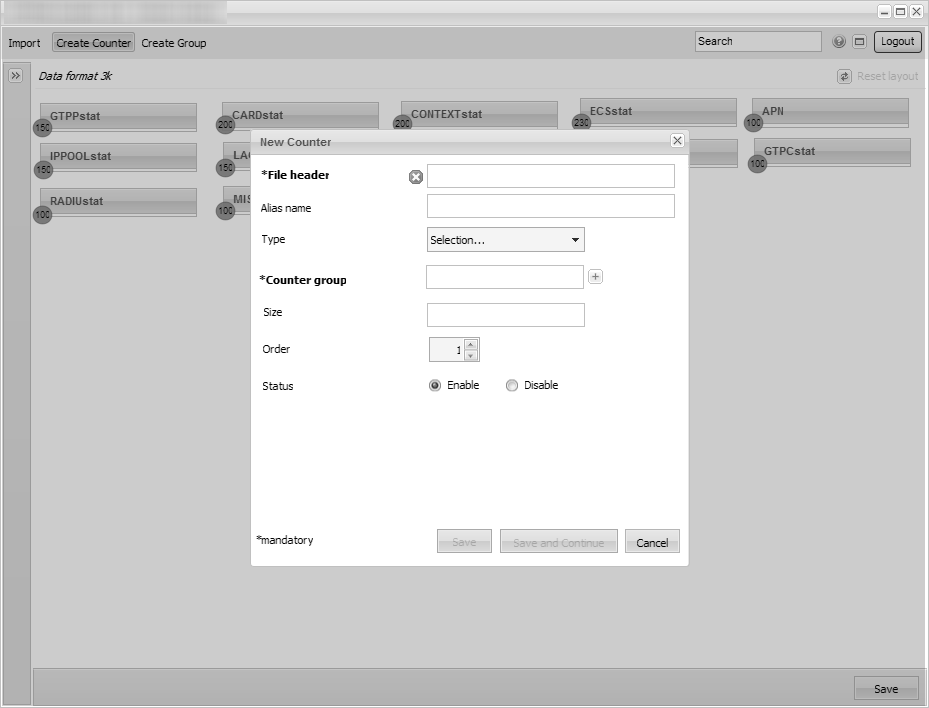This screenshot has width=929, height=708.
Task: Decrease Order value with down arrow
Action: [471, 355]
